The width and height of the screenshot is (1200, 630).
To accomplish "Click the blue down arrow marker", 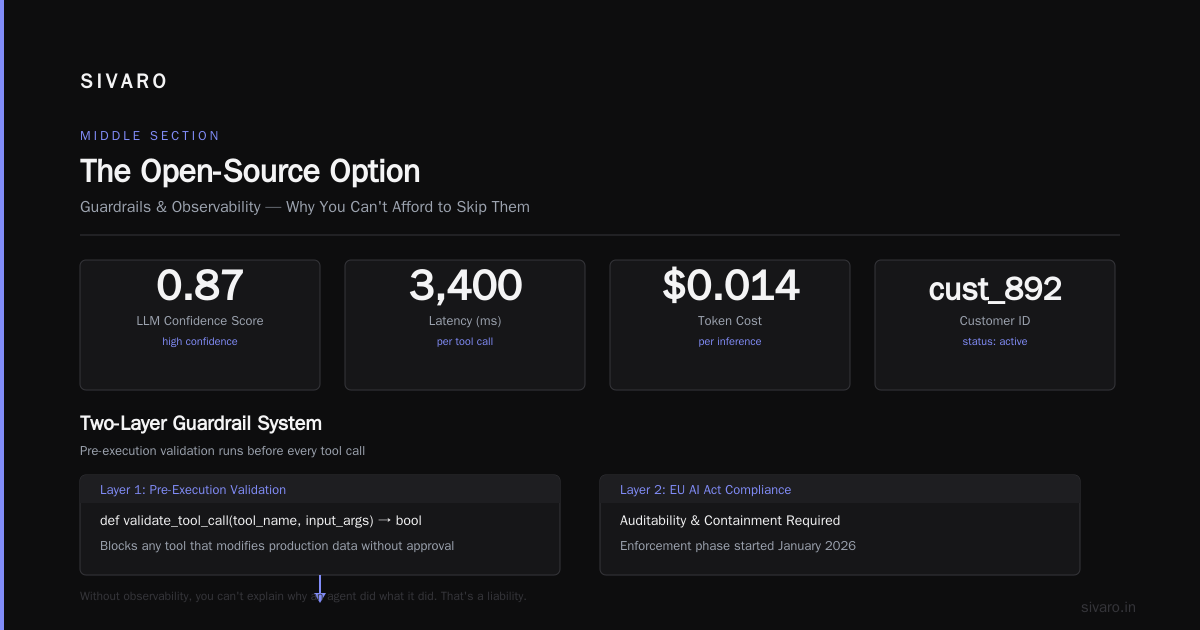I will (320, 589).
